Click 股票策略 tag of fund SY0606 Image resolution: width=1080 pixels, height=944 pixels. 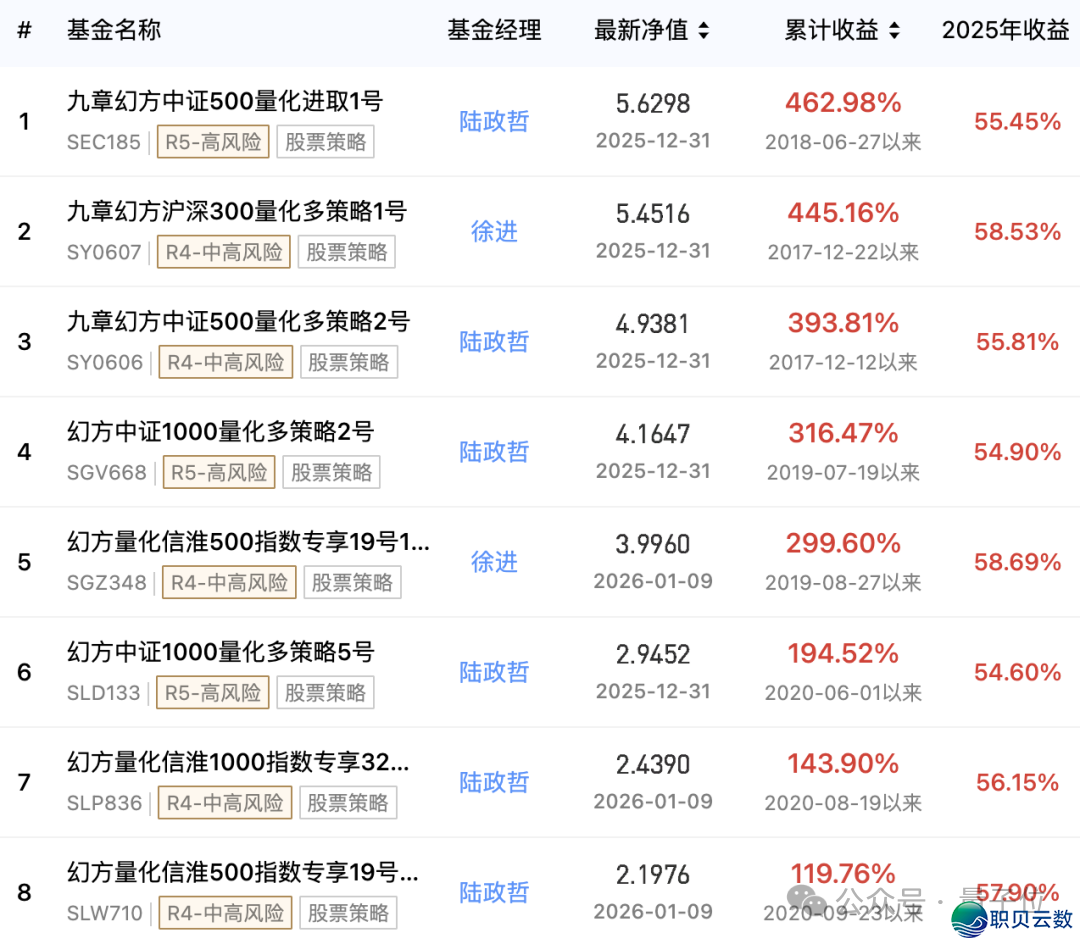pyautogui.click(x=348, y=362)
